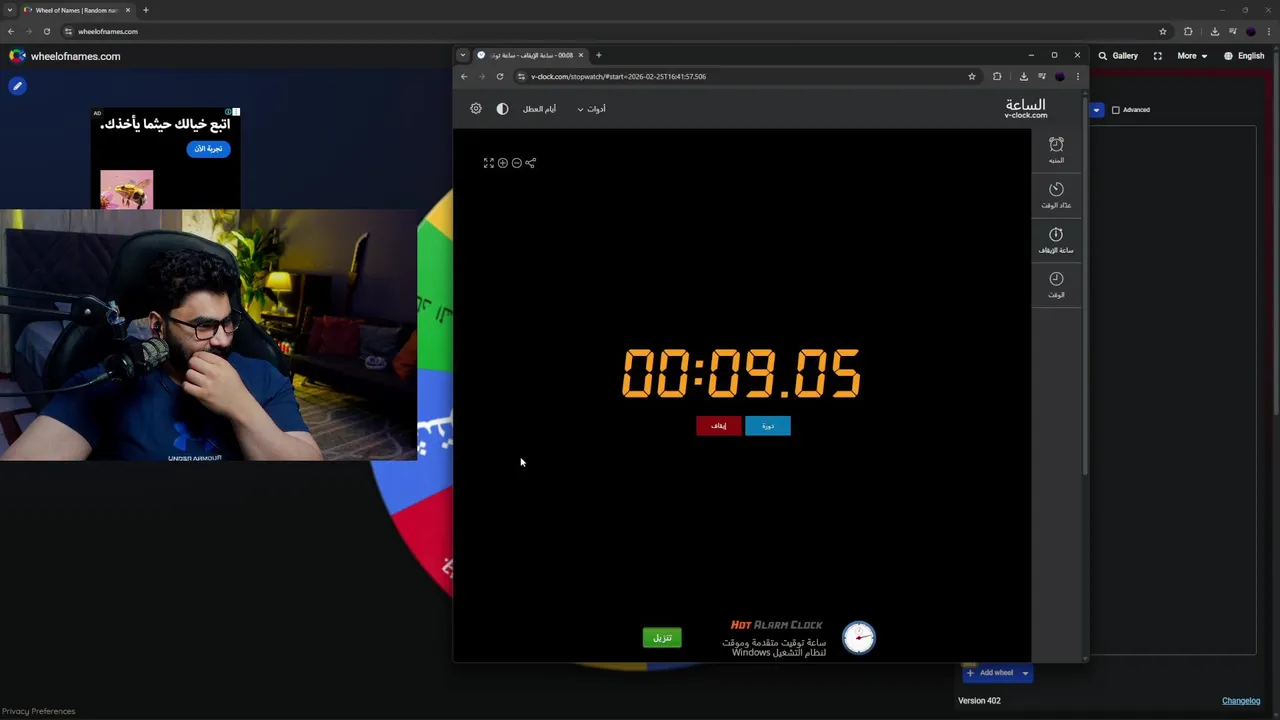Reload the v-clock page
This screenshot has width=1280, height=720.
click(x=500, y=76)
